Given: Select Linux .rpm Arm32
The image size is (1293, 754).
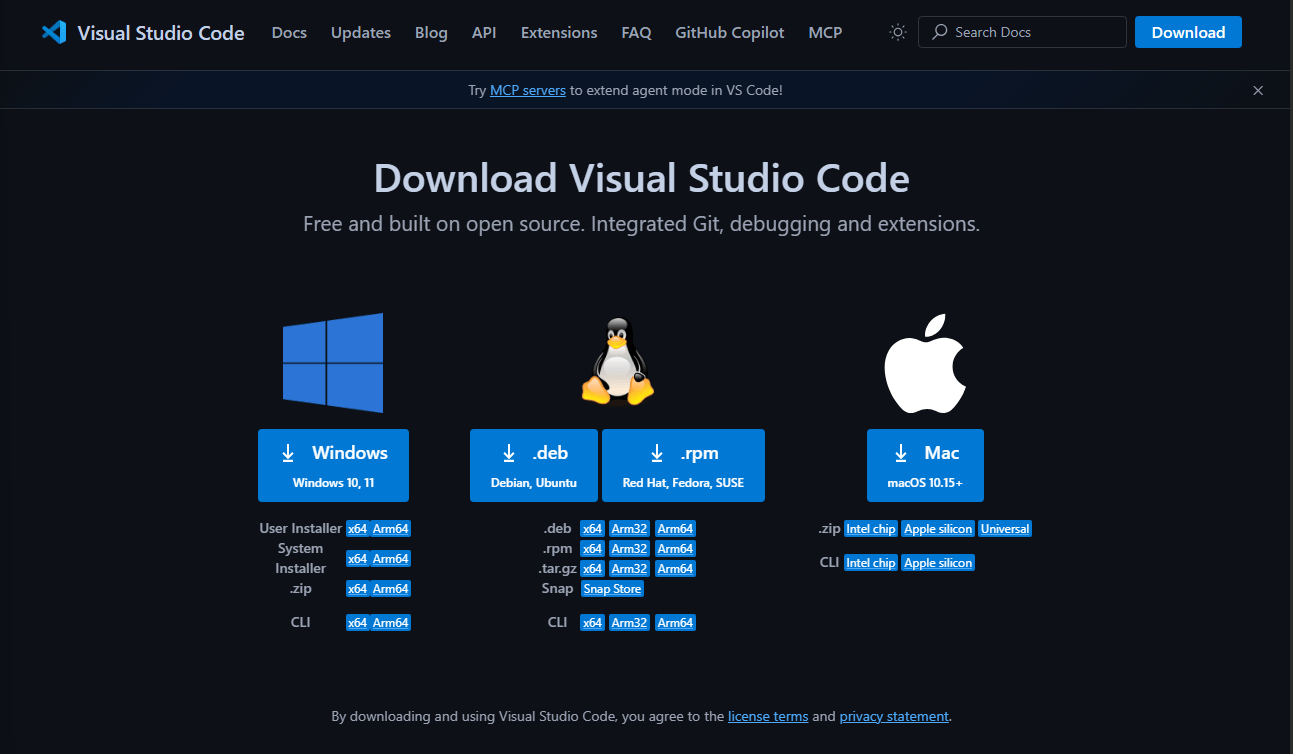Looking at the screenshot, I should [x=630, y=549].
